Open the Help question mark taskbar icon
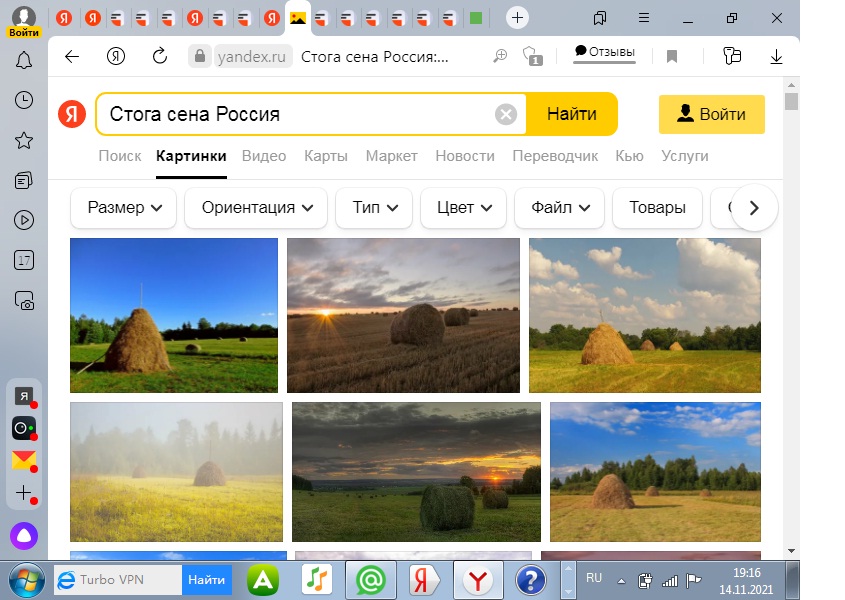This screenshot has width=845, height=600. pos(531,580)
